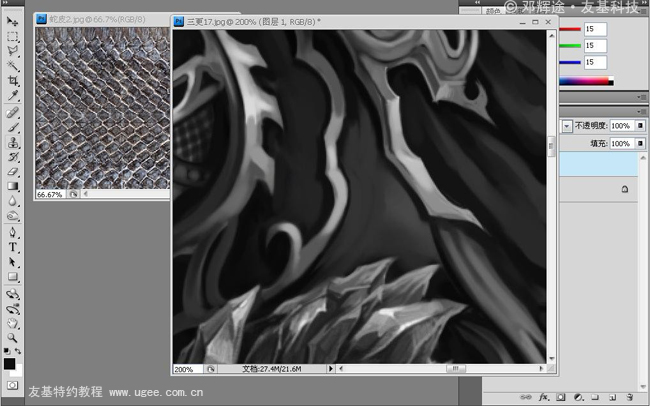This screenshot has height=406, width=650.
Task: Click the 200% zoom field in status bar
Action: coord(185,369)
